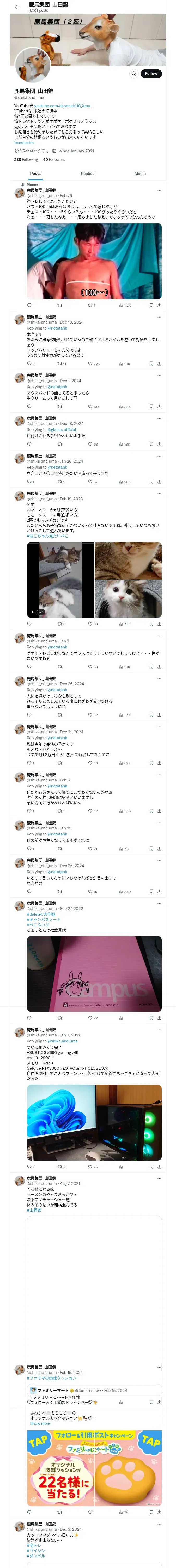Open more menu on Feb 19, 2023 post
This screenshot has width=176, height=1568.
159,494
